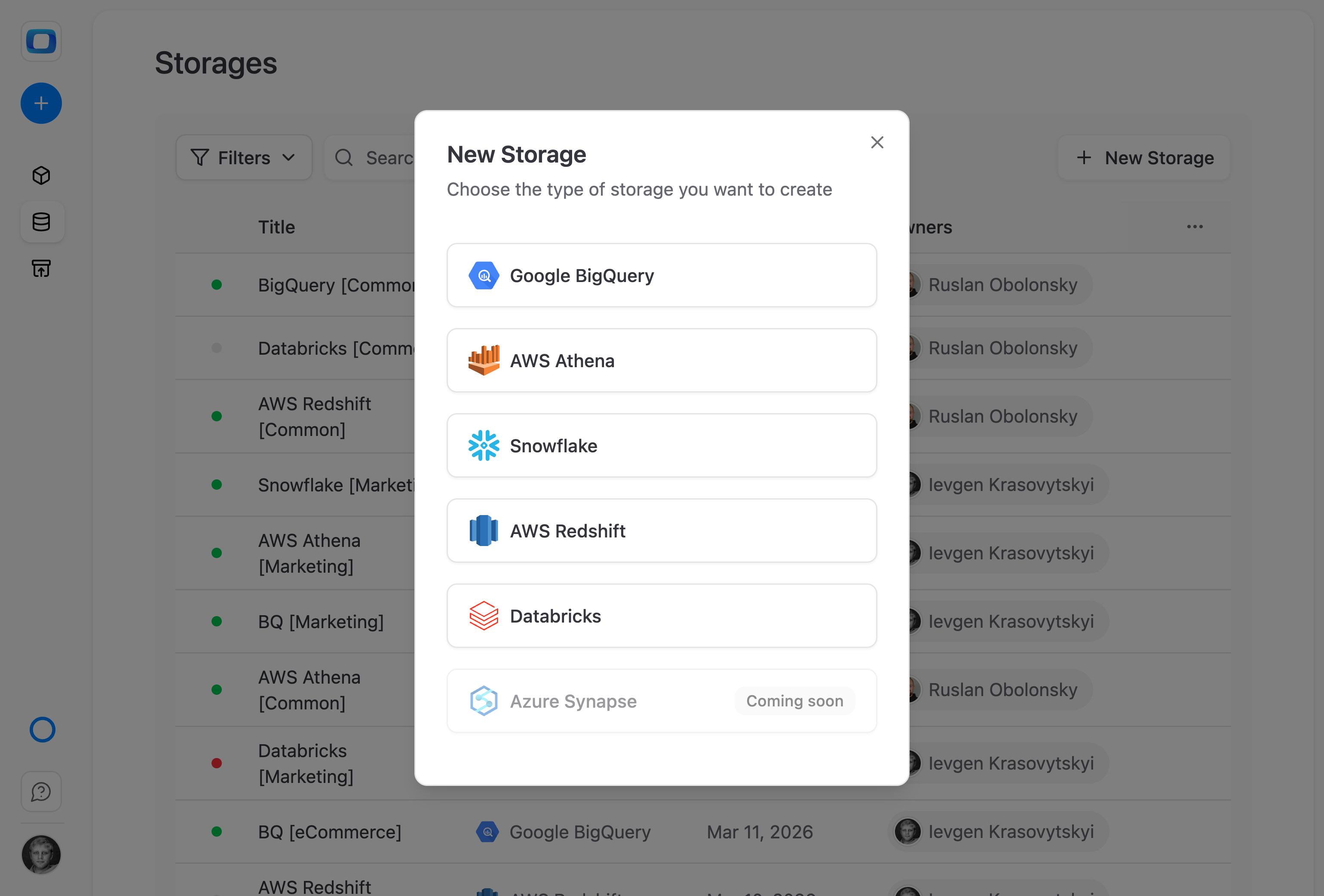Select the database Storages icon in sidebar
This screenshot has width=1324, height=896.
click(41, 222)
